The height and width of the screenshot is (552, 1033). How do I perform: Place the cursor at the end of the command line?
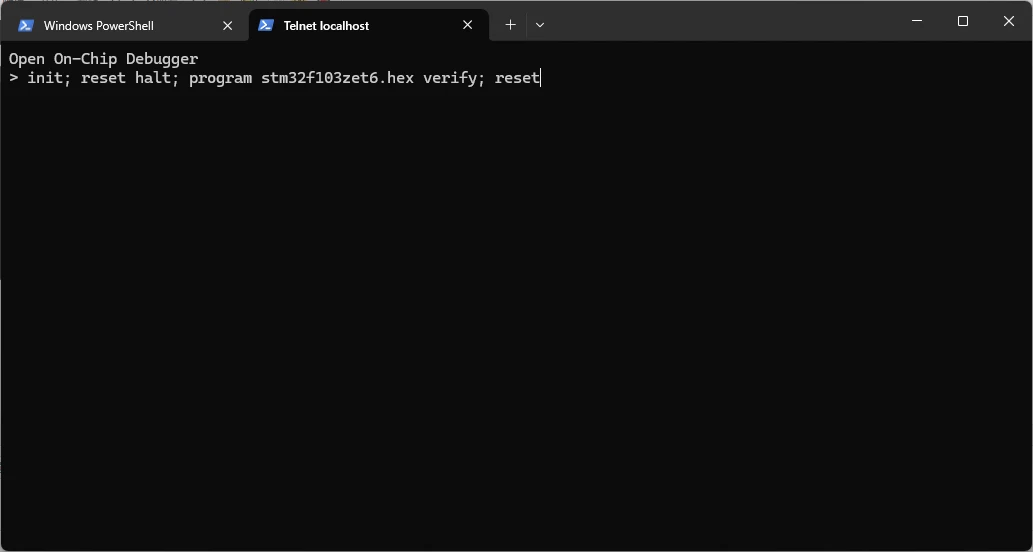tap(540, 78)
